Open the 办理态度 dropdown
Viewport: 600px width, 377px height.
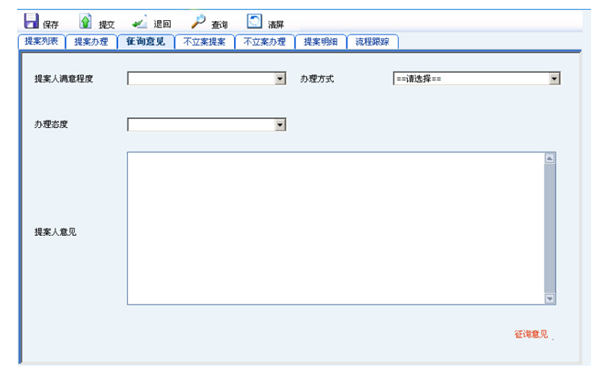tap(207, 125)
